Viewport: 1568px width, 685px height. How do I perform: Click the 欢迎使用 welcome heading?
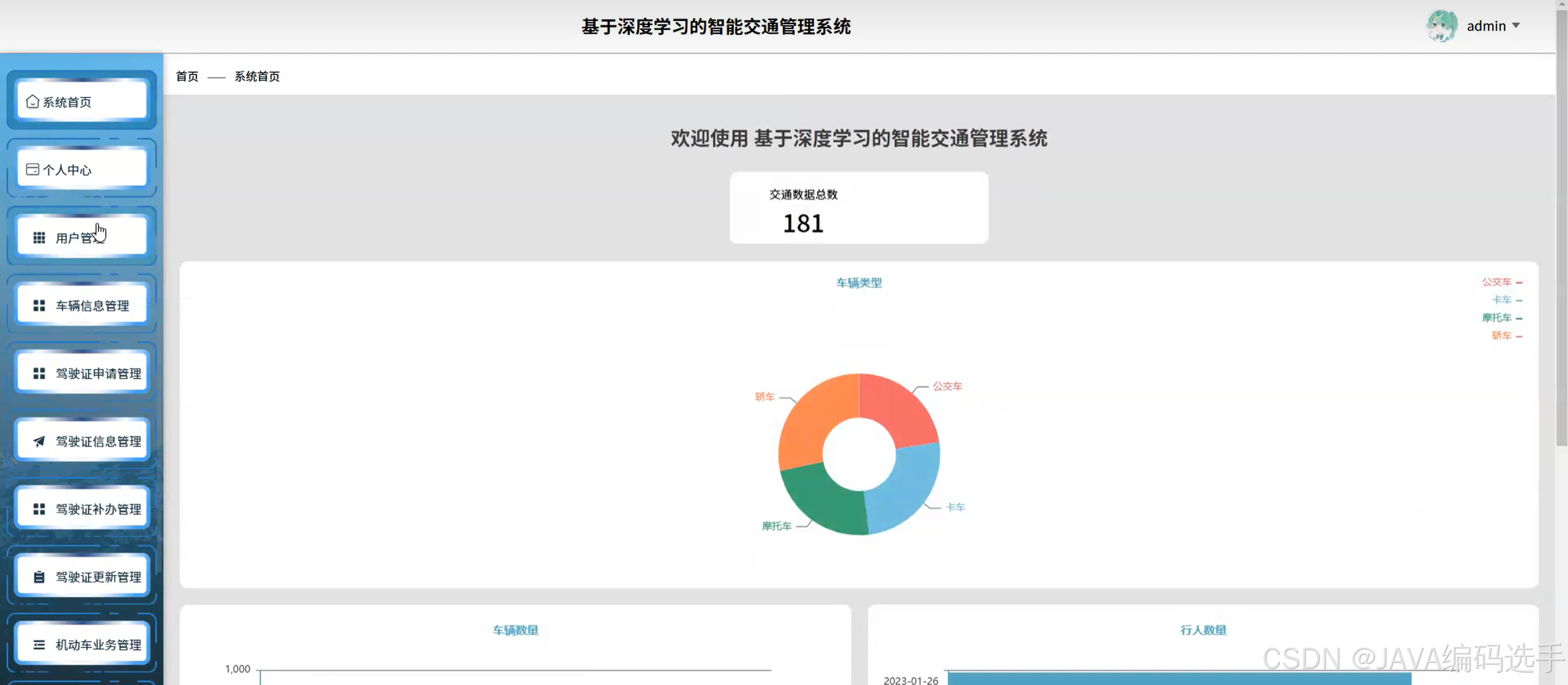pyautogui.click(x=859, y=138)
